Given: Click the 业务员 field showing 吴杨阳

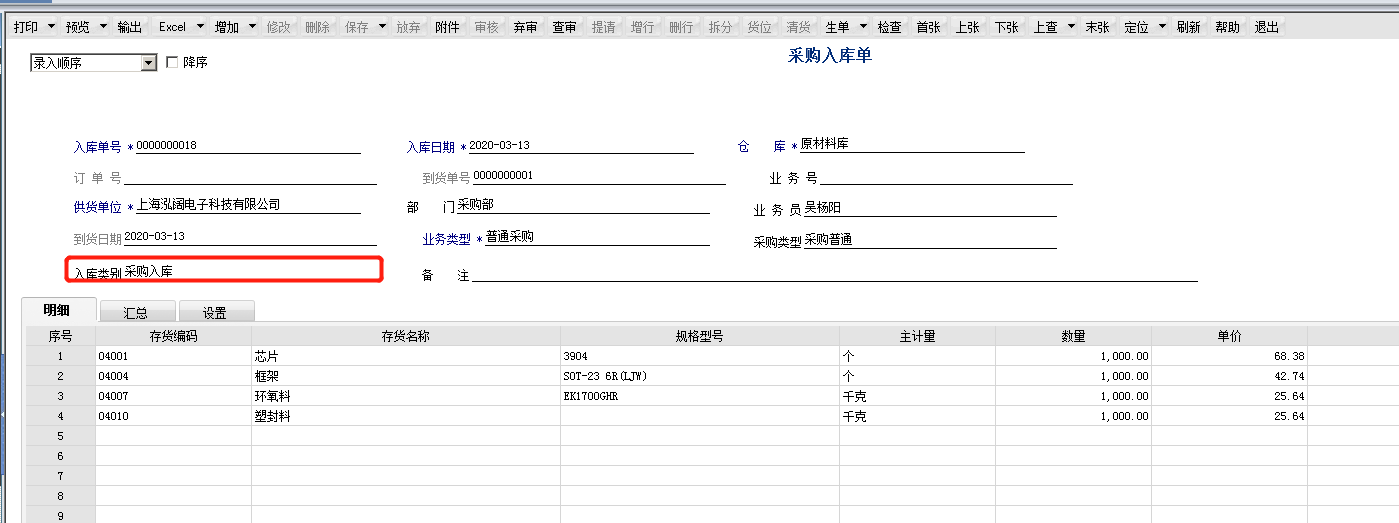Looking at the screenshot, I should pos(930,208).
